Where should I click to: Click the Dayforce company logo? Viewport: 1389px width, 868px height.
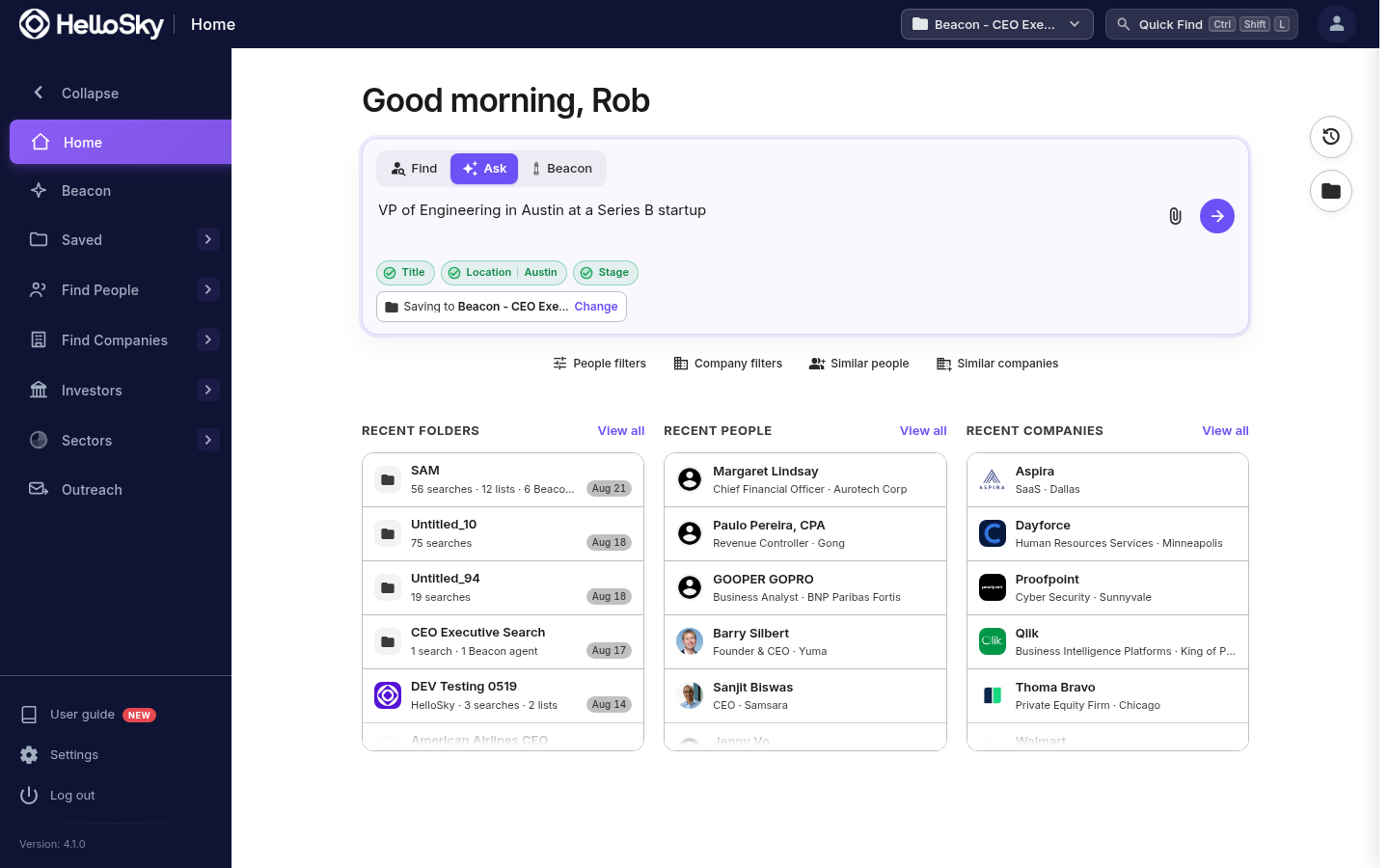pos(993,533)
